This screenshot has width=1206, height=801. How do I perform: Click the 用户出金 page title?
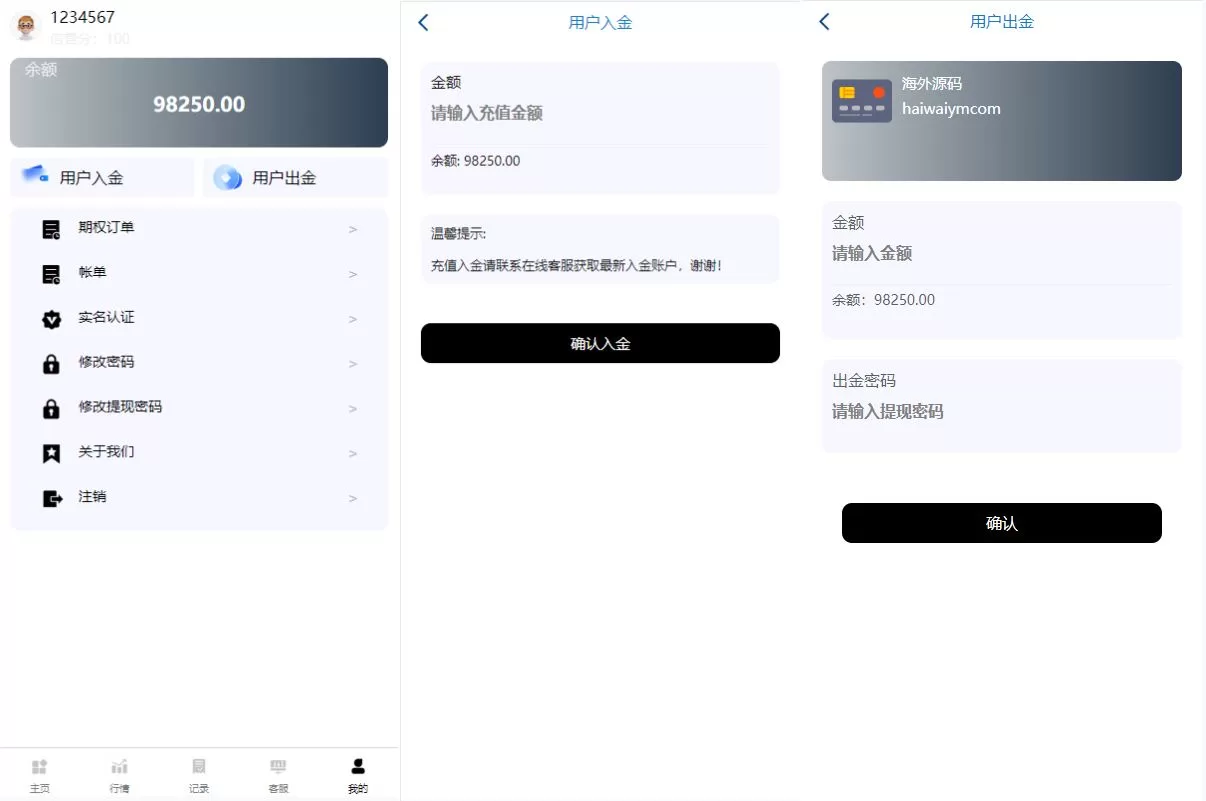point(1002,21)
